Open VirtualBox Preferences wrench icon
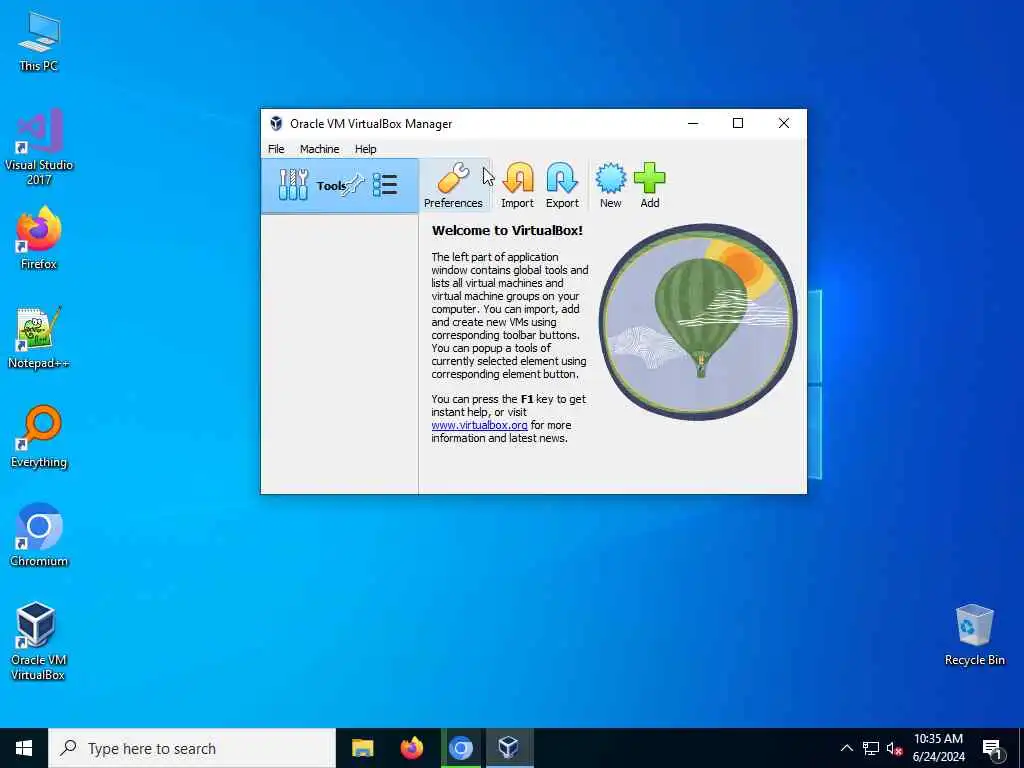This screenshot has width=1024, height=768. [453, 185]
